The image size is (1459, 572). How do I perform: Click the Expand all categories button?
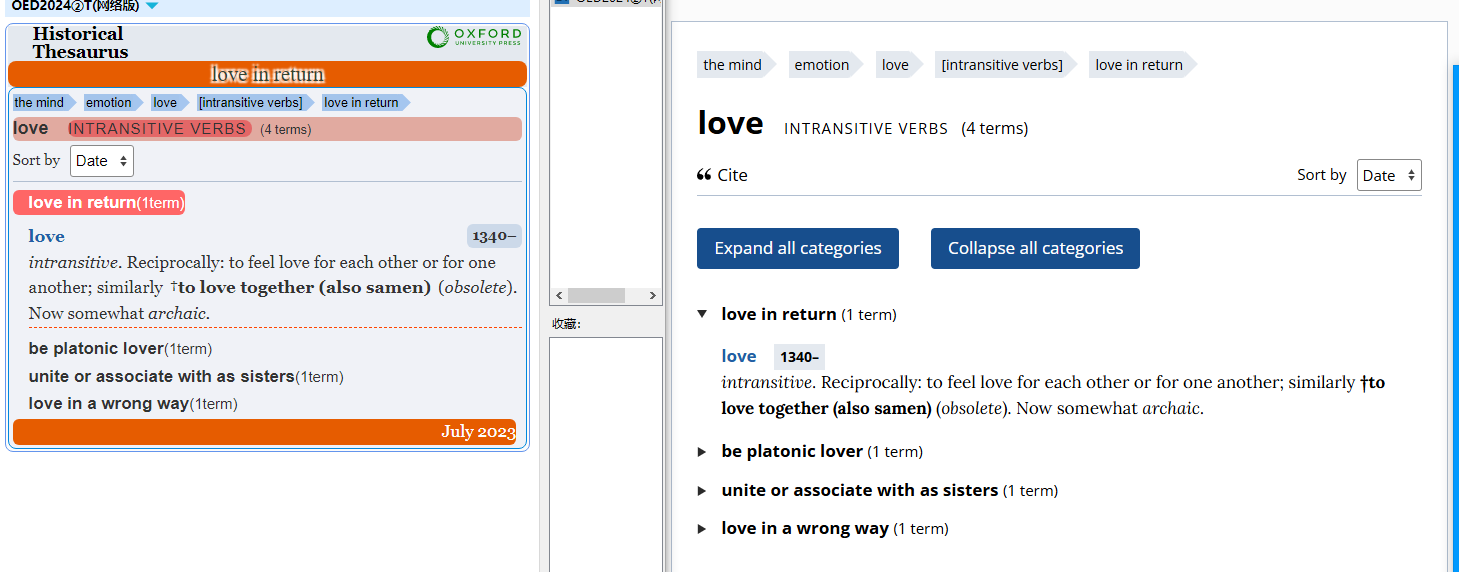798,249
